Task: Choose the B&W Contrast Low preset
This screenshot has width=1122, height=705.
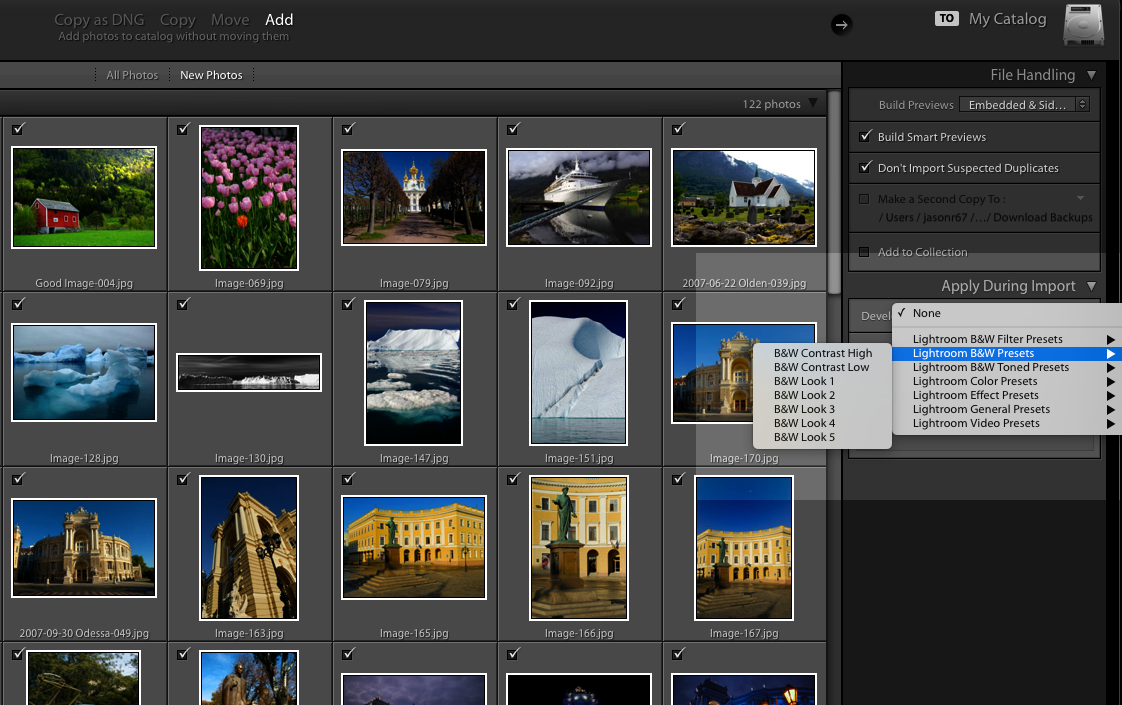Action: [823, 367]
